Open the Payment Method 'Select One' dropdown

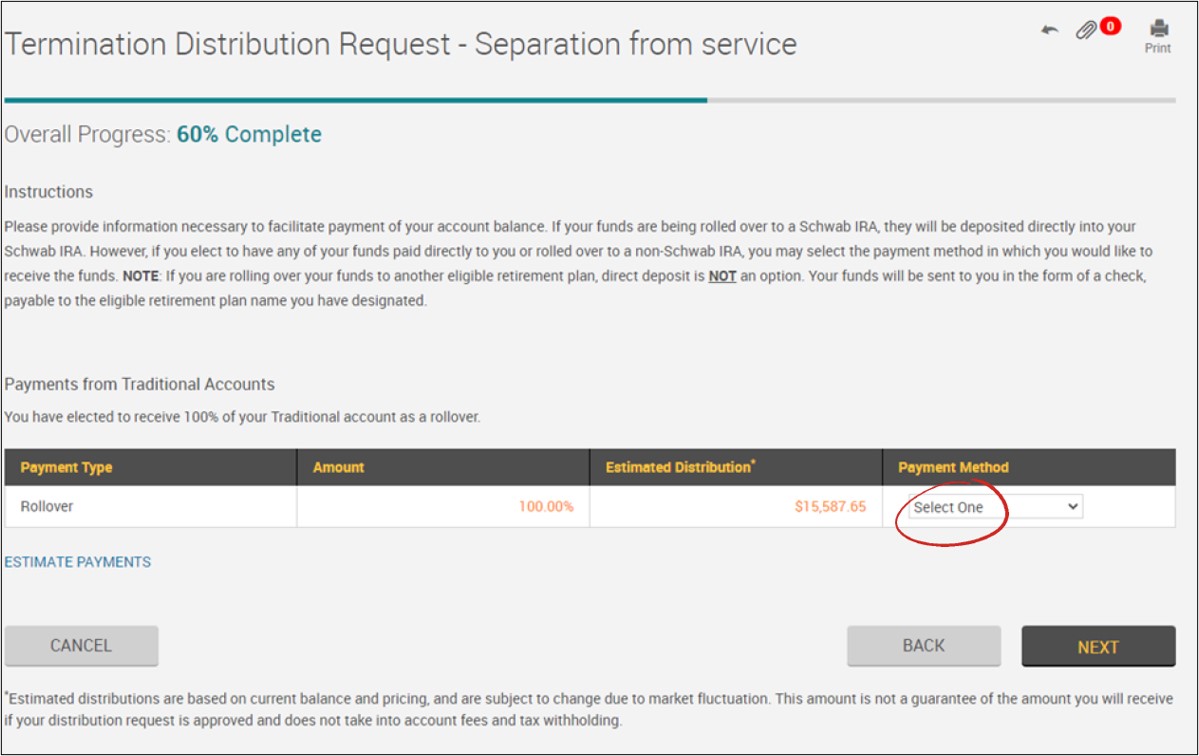pos(994,507)
